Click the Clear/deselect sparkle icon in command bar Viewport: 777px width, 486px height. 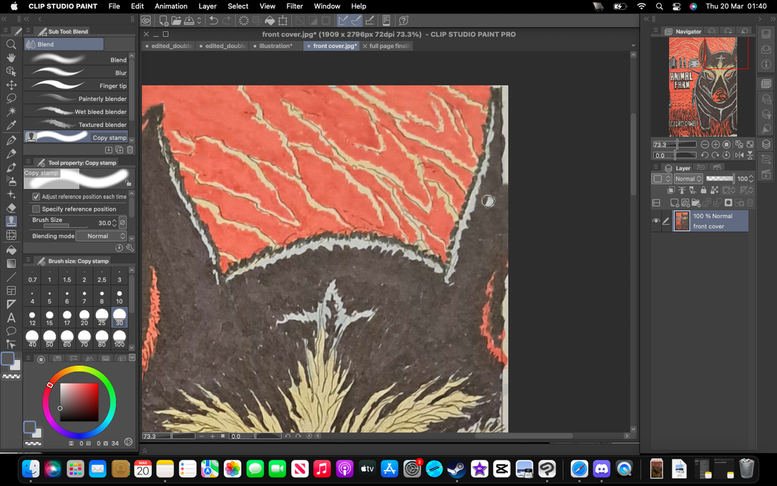pyautogui.click(x=244, y=20)
